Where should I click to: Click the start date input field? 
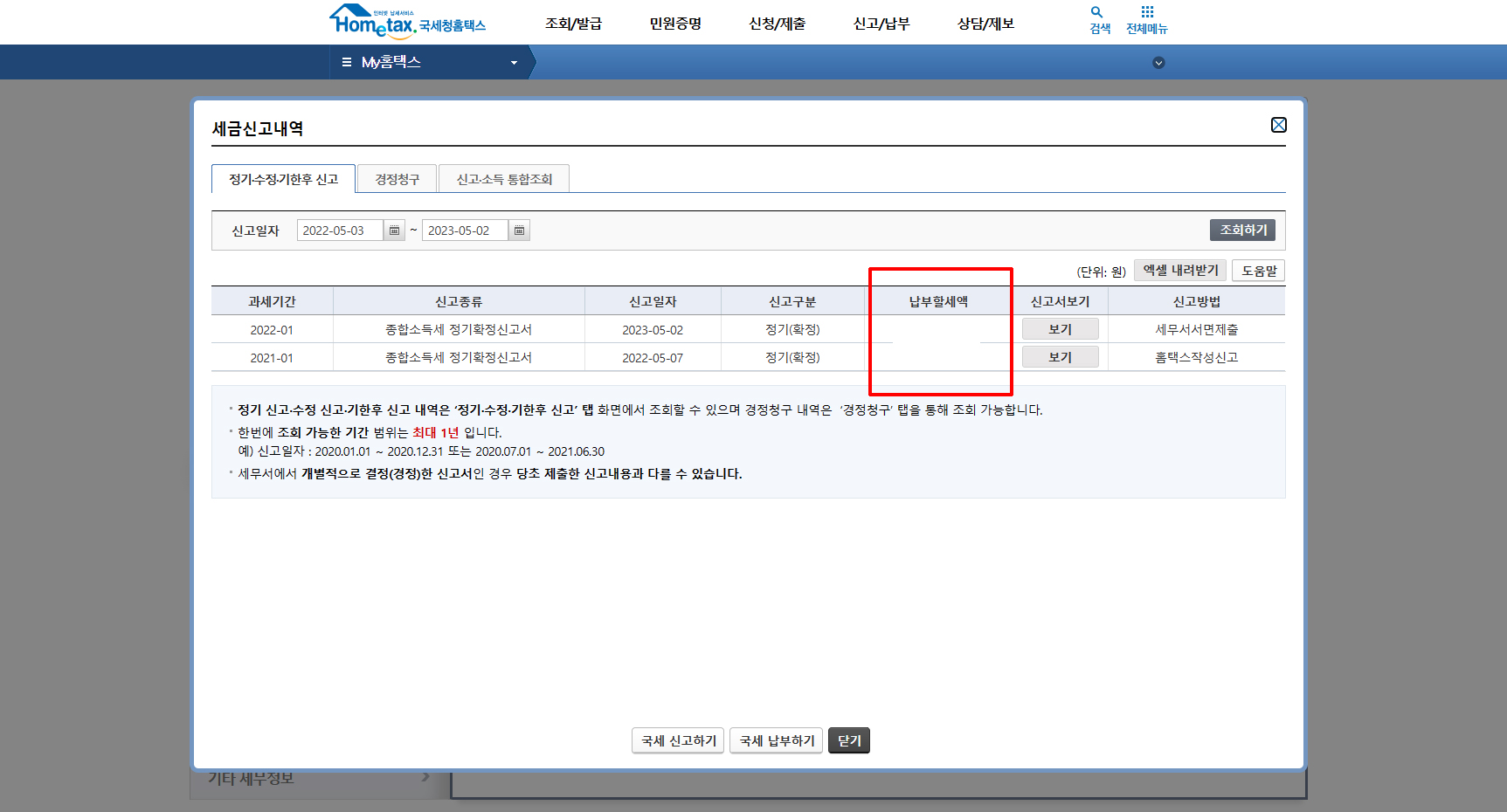click(339, 230)
